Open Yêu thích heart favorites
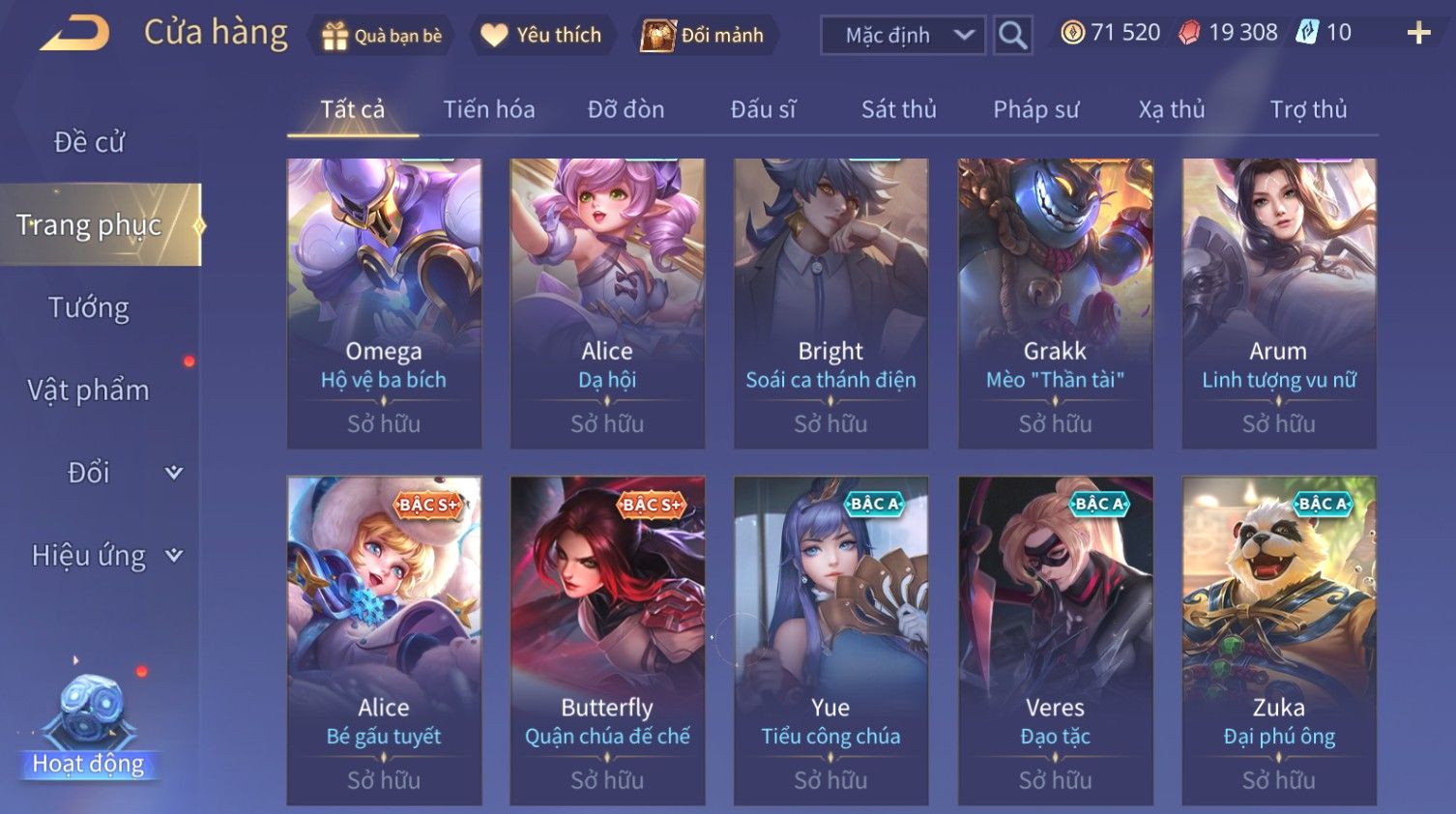 coord(542,36)
